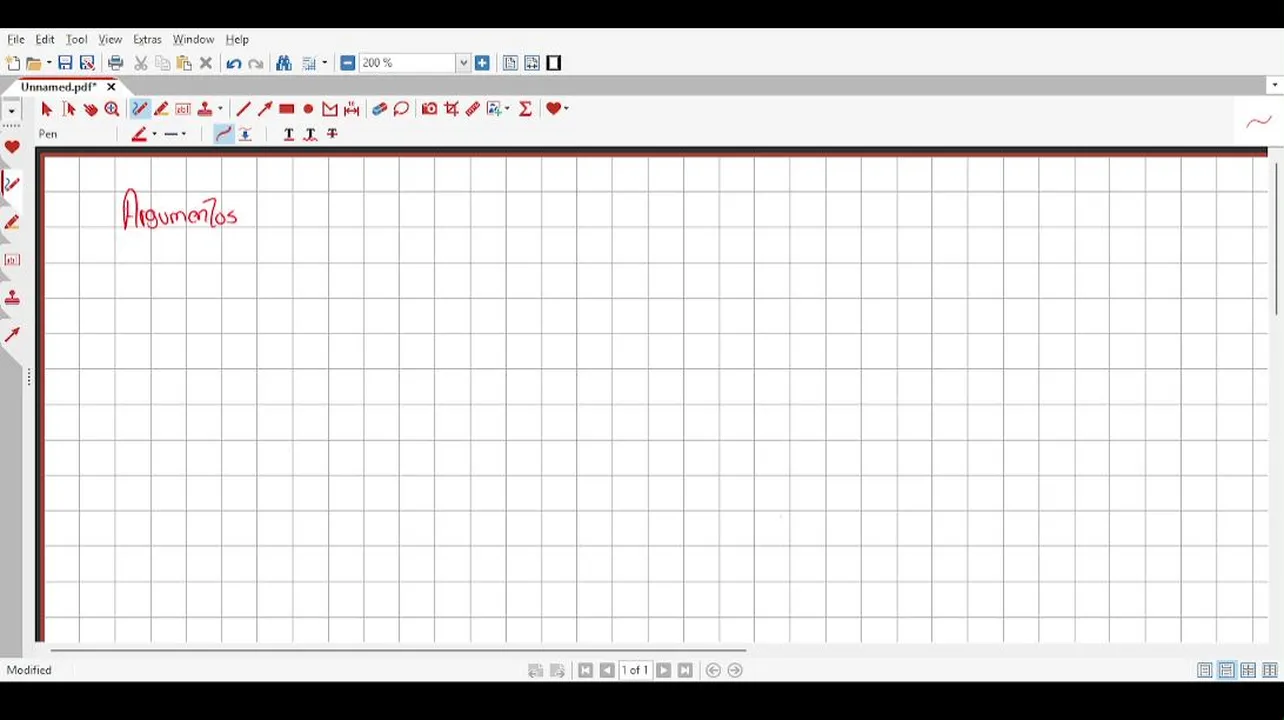Take a snapshot with the camera tool

pos(429,109)
